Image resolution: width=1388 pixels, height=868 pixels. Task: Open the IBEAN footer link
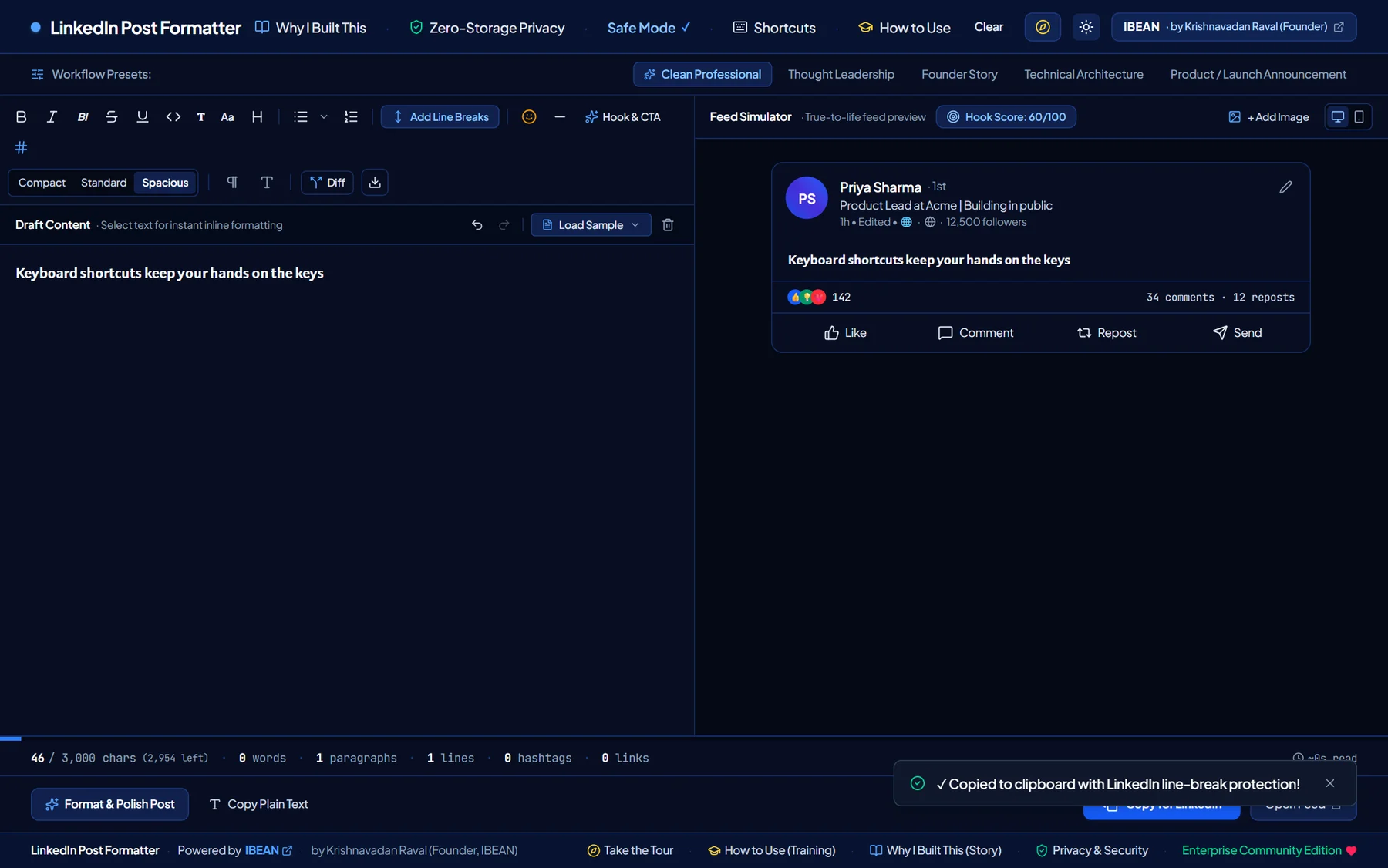click(268, 850)
